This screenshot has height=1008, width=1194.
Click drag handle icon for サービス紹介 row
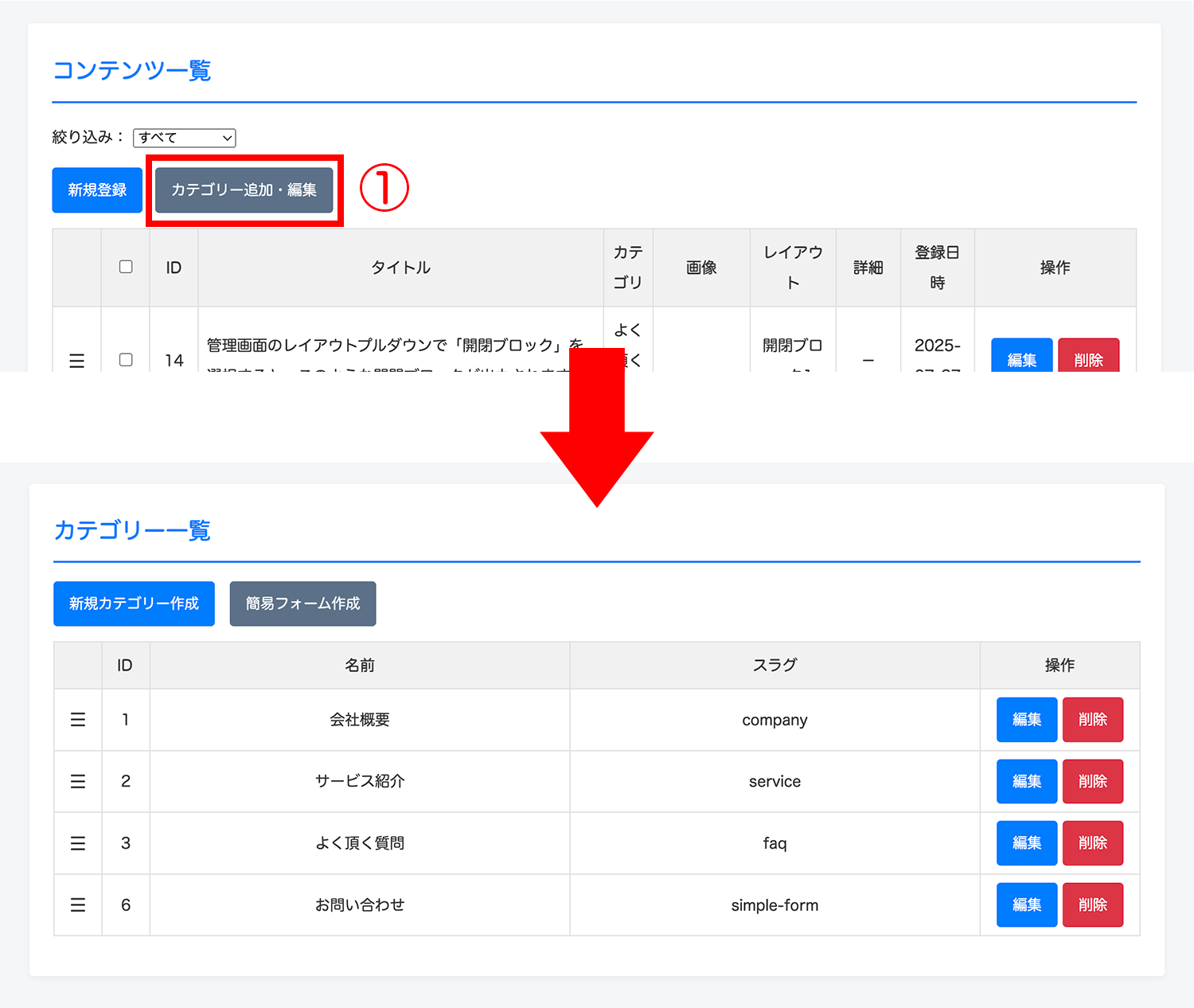78,782
